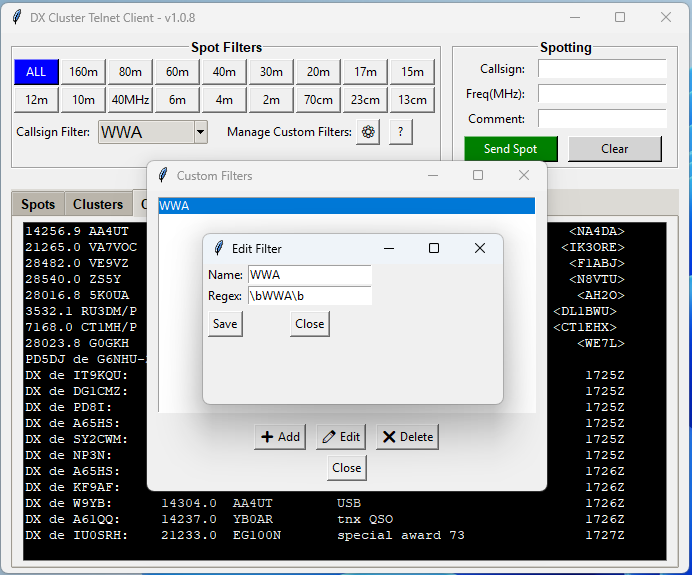Focus the Freq(MHz) input field
Image resolution: width=692 pixels, height=575 pixels.
click(602, 94)
